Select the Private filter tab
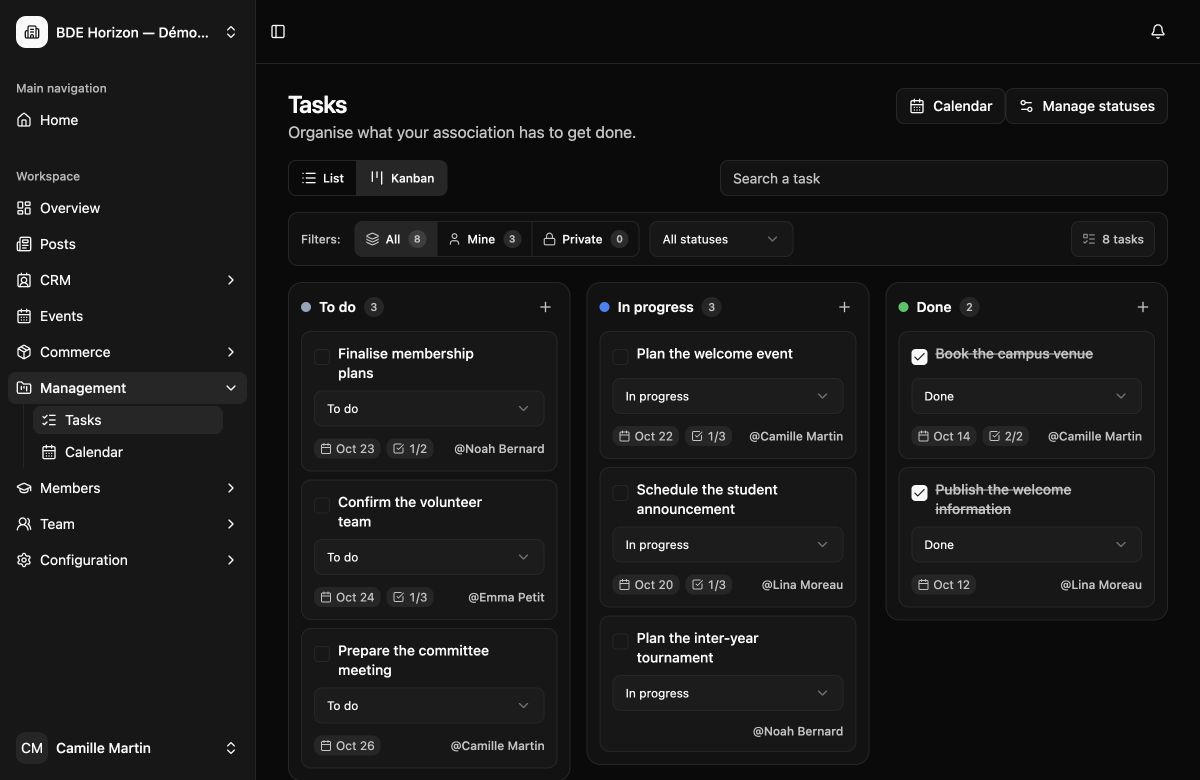Image resolution: width=1200 pixels, height=780 pixels. click(x=585, y=239)
